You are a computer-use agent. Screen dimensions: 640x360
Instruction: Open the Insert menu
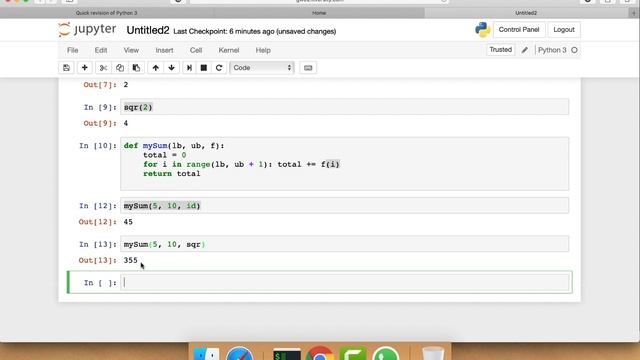164,50
